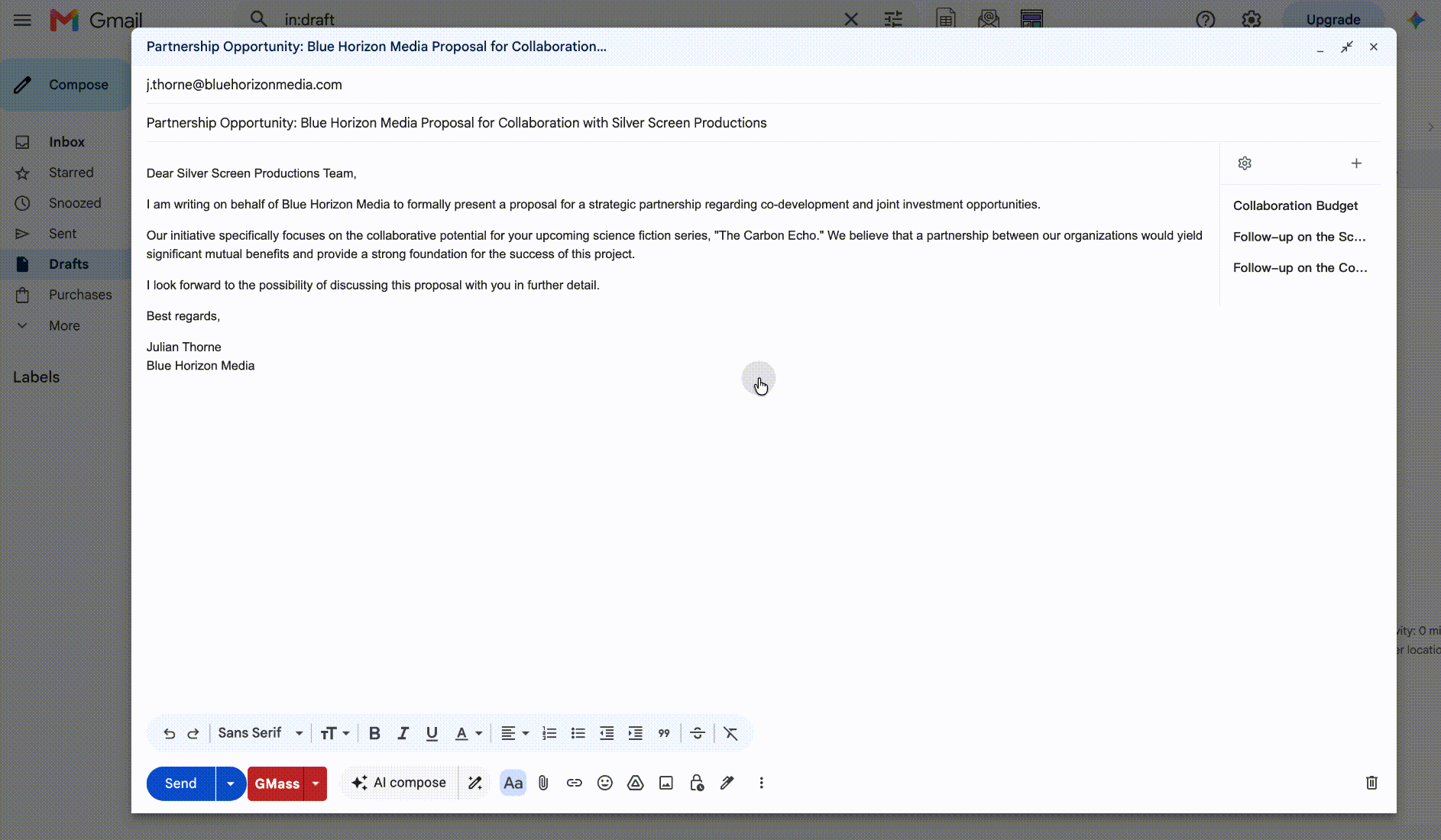Toggle underline formatting
1441x840 pixels.
click(x=432, y=733)
